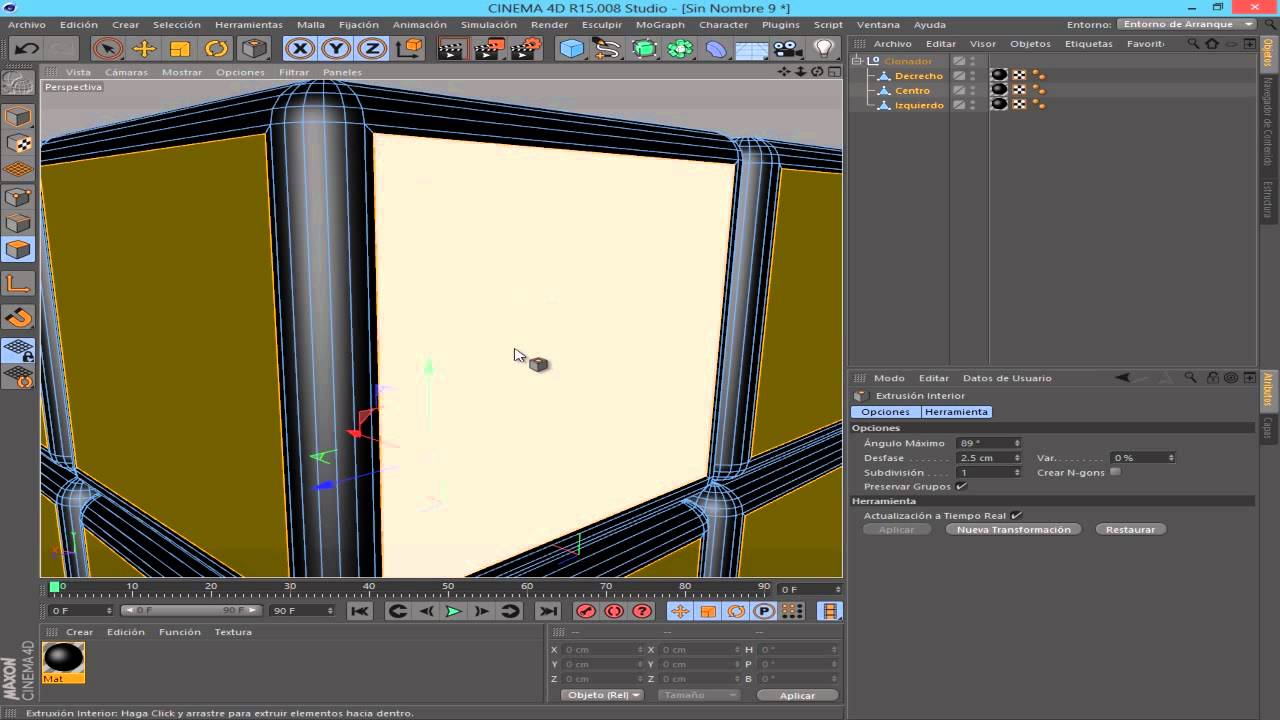Select the Izquierdo object
The height and width of the screenshot is (720, 1280).
[919, 105]
